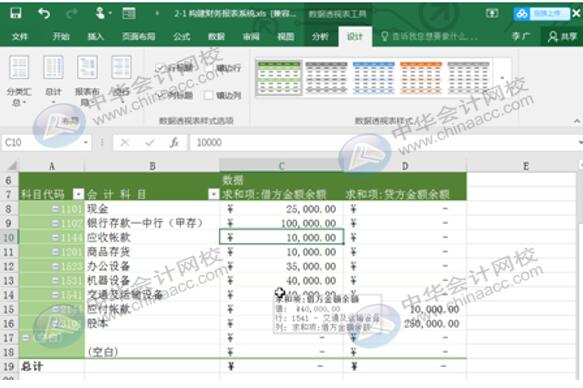Switch to the 页面布局 Page Layout tab

(139, 36)
